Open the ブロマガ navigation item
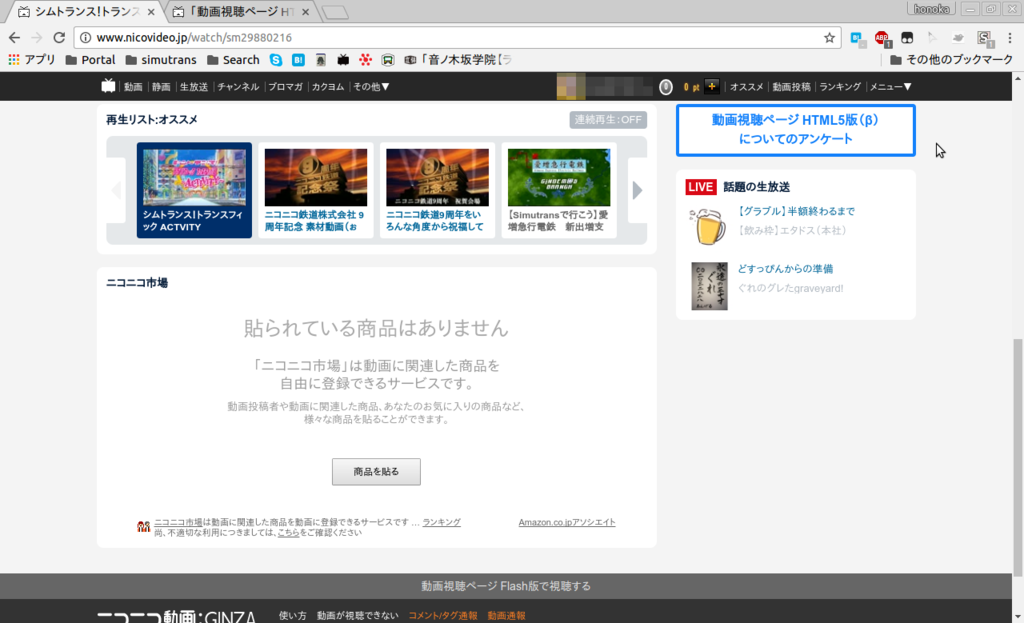Viewport: 1024px width, 623px height. pos(285,86)
